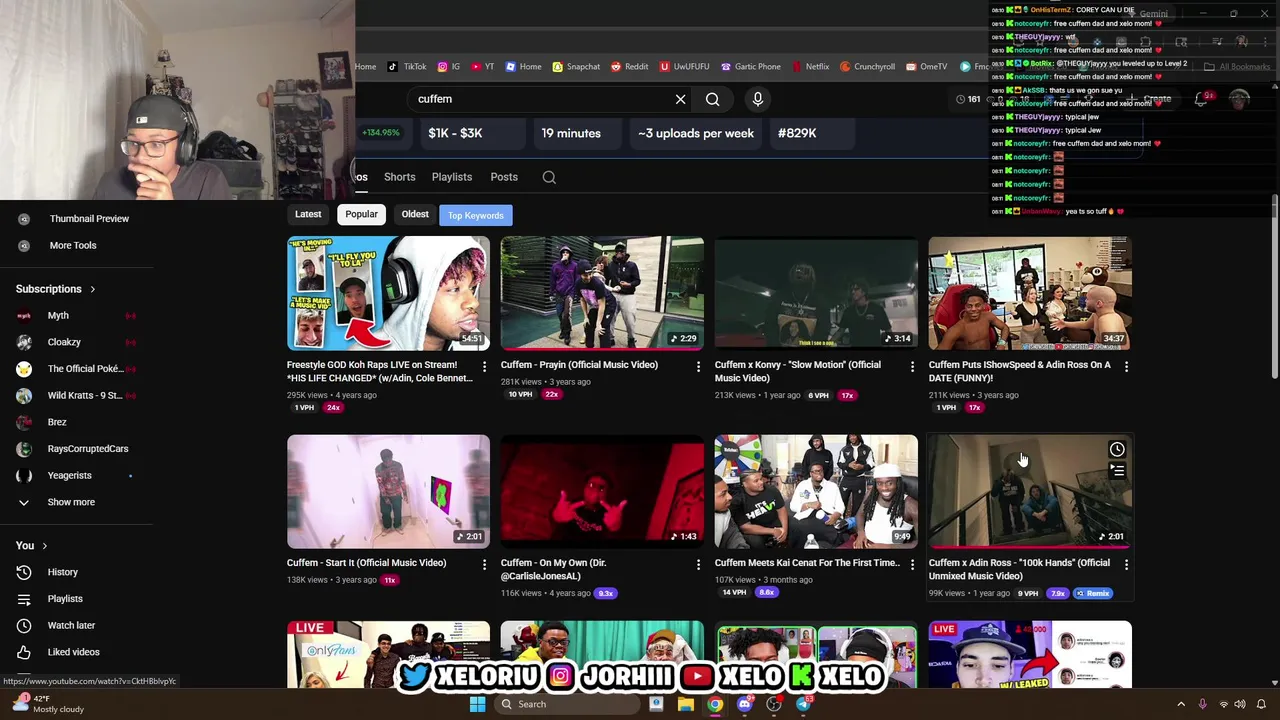Expand the Subscriptions section arrow
The image size is (1280, 720).
click(92, 289)
